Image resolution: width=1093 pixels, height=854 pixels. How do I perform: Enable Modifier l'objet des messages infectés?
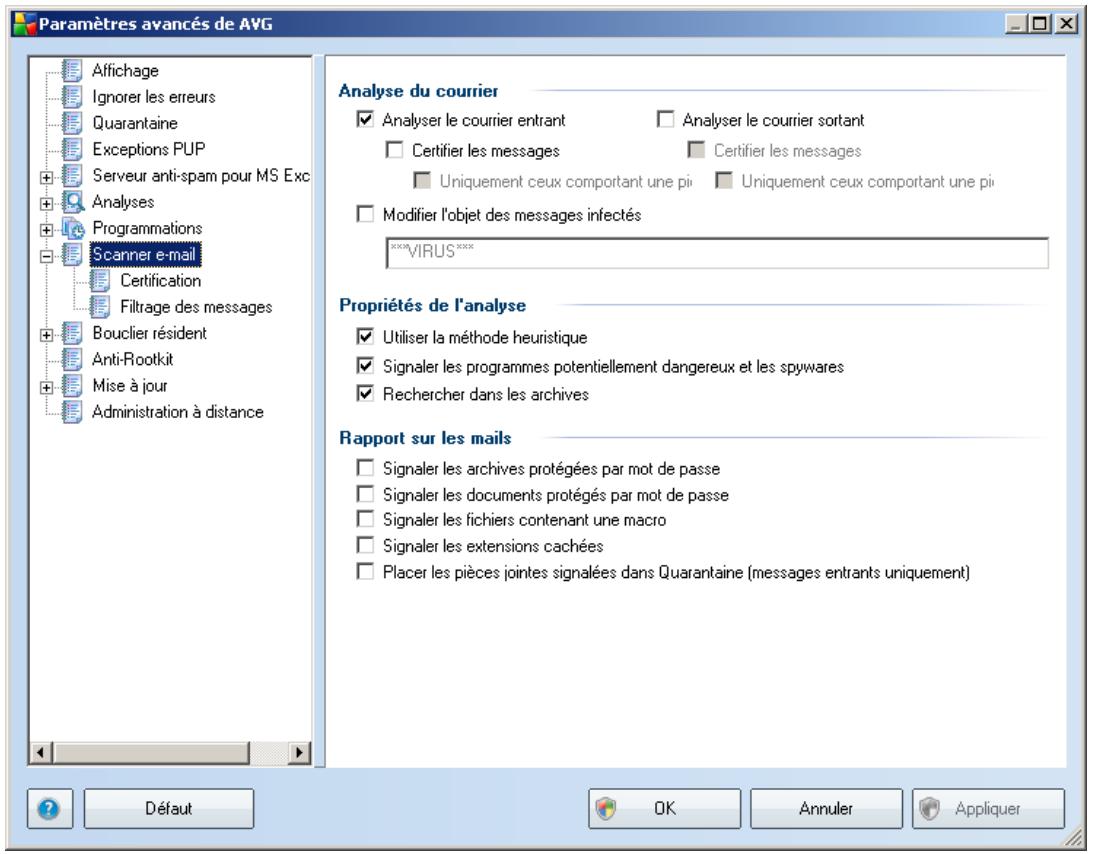(365, 213)
